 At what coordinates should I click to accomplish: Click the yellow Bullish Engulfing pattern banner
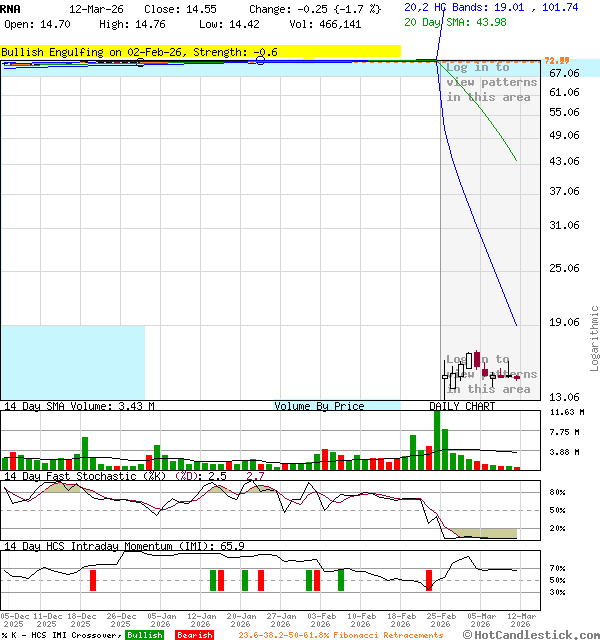pyautogui.click(x=200, y=51)
